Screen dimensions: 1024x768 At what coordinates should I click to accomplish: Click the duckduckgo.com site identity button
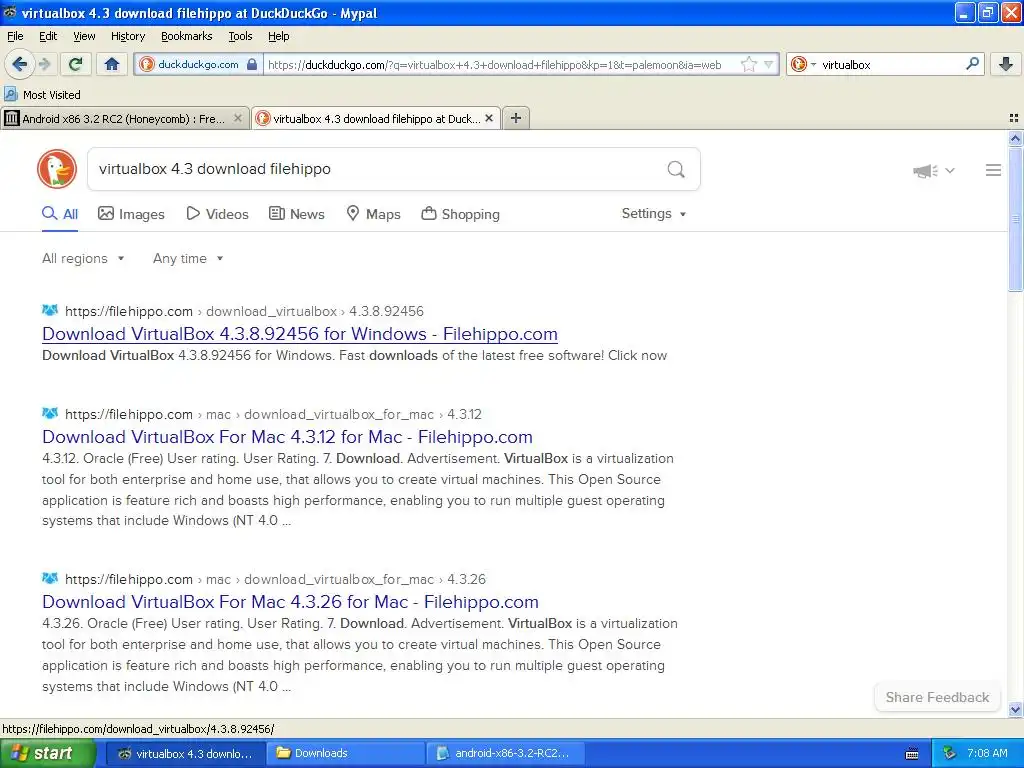click(199, 64)
